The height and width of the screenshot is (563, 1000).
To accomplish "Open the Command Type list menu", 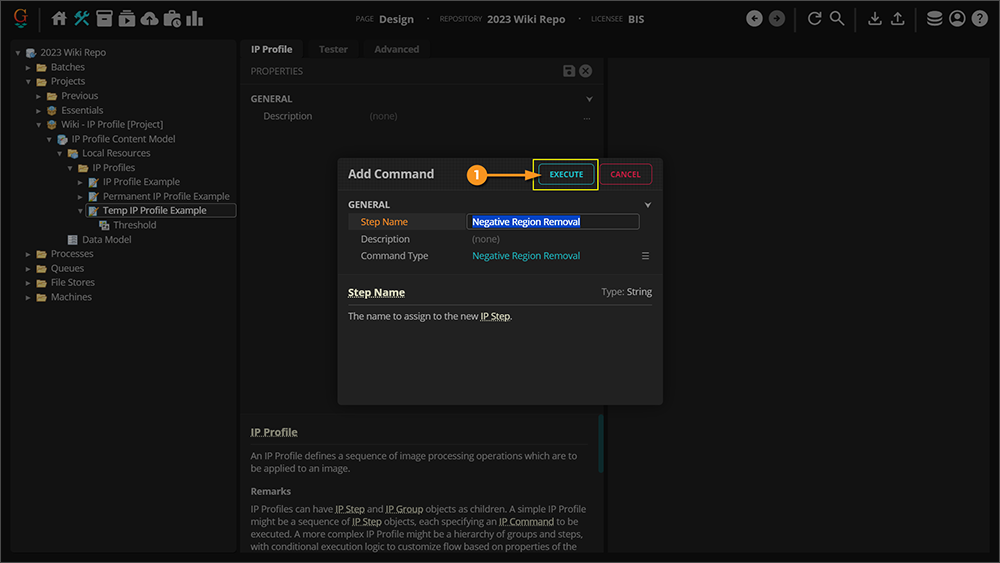I will click(646, 256).
